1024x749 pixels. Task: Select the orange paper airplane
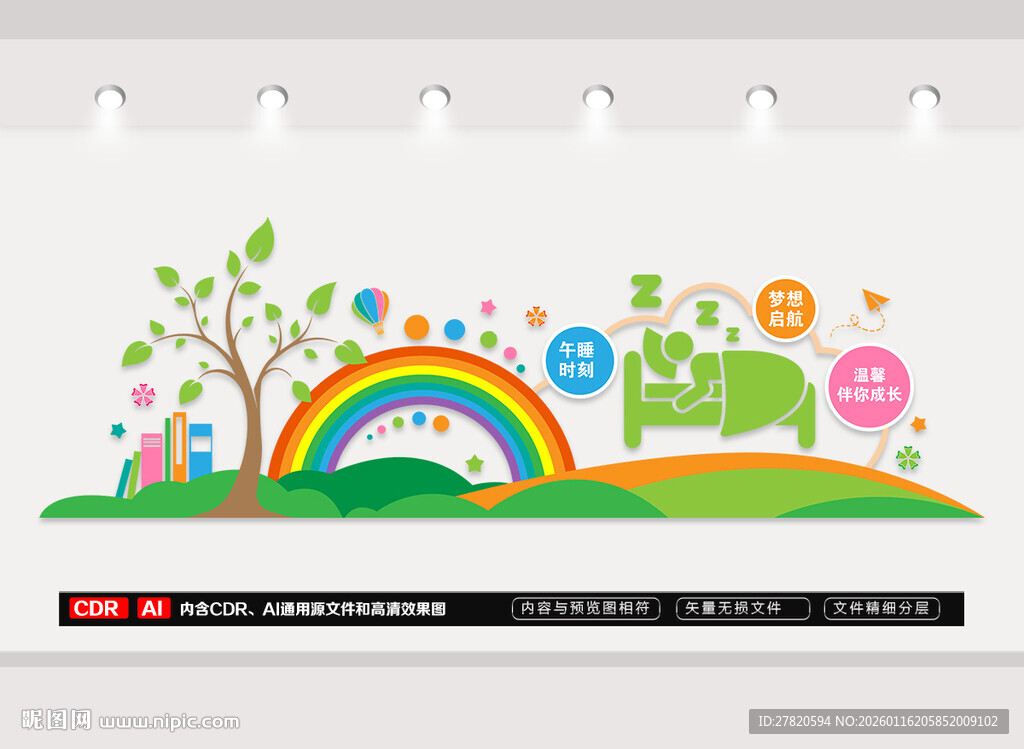[x=874, y=301]
